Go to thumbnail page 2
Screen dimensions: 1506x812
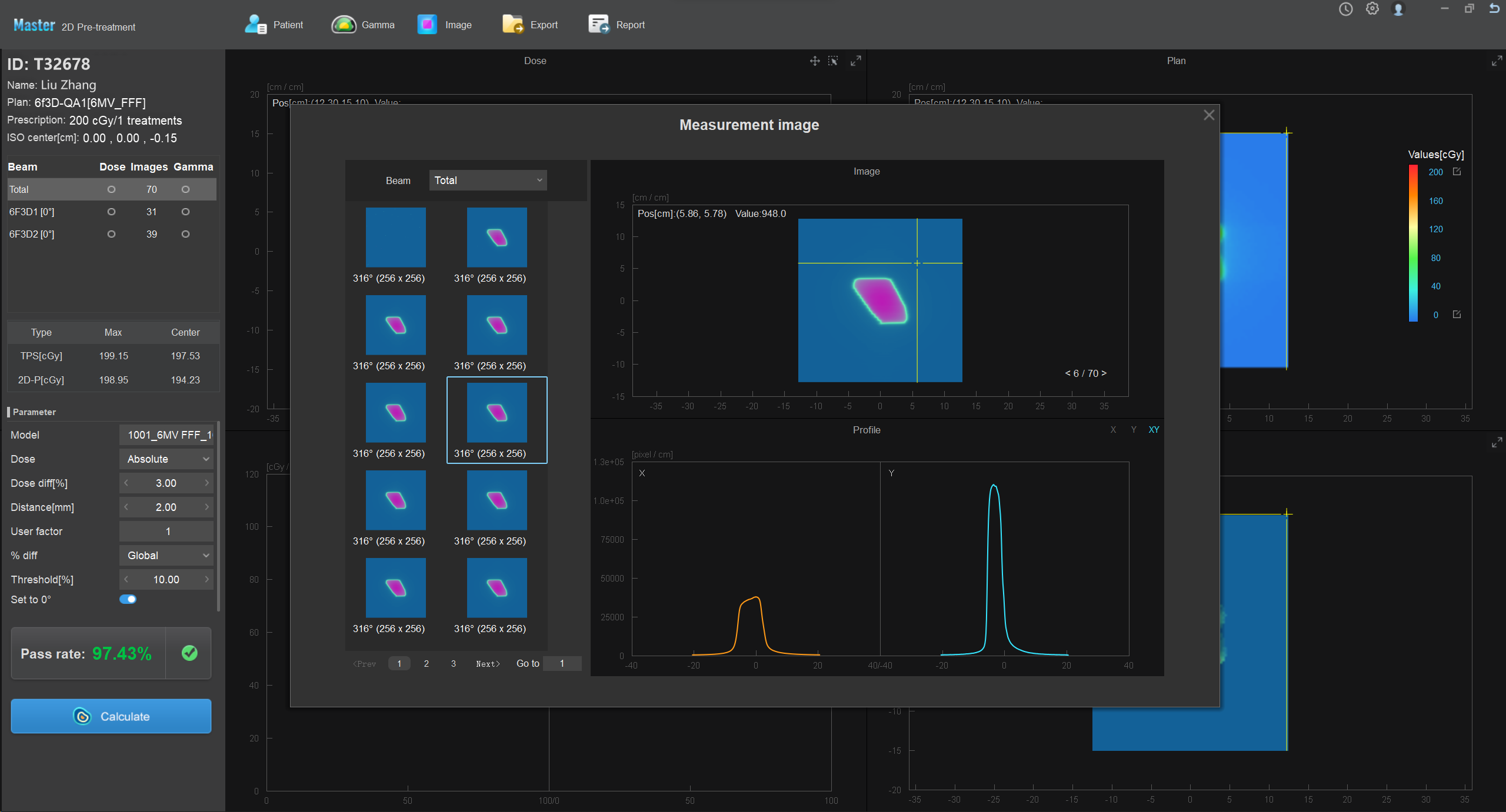[x=427, y=663]
